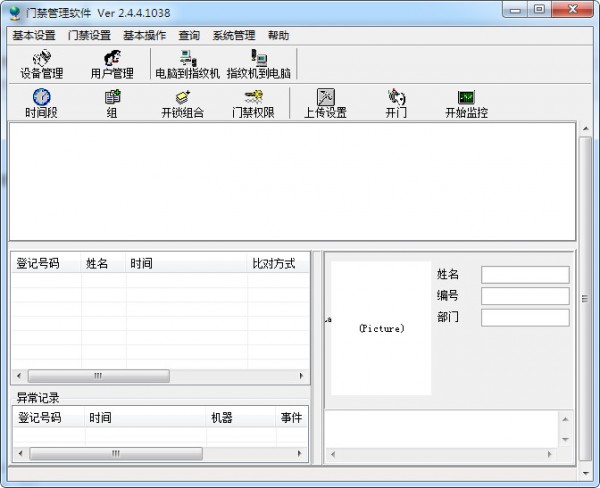Click 部门 input field

coord(525,318)
